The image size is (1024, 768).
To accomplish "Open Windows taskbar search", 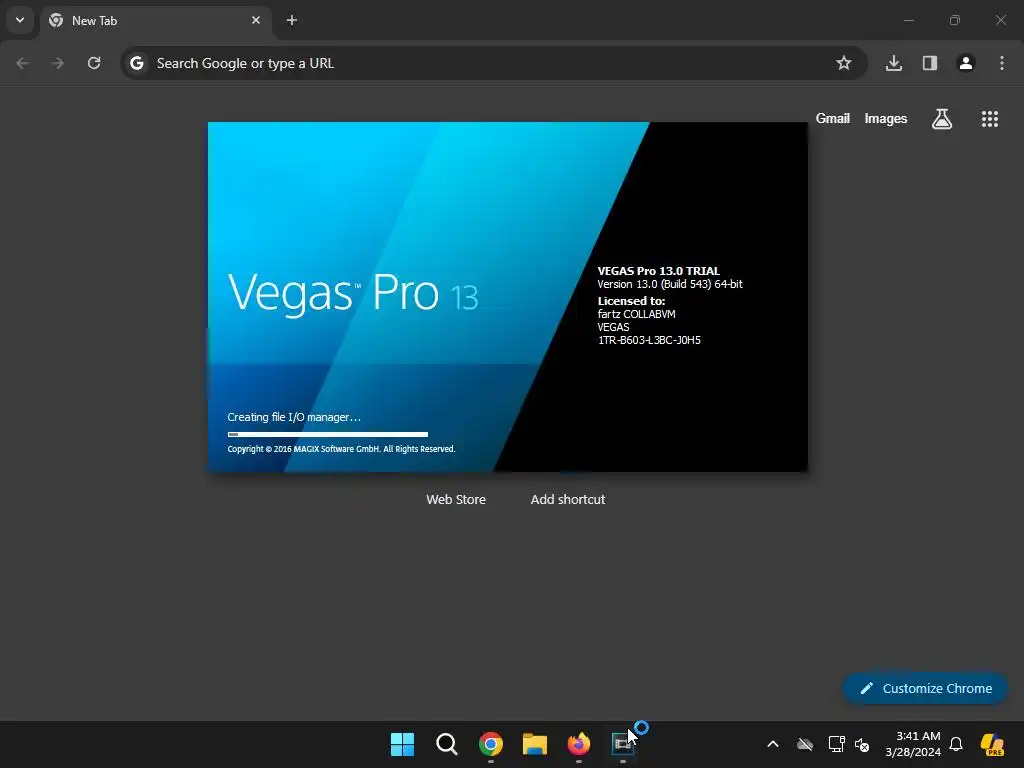I will pyautogui.click(x=447, y=744).
